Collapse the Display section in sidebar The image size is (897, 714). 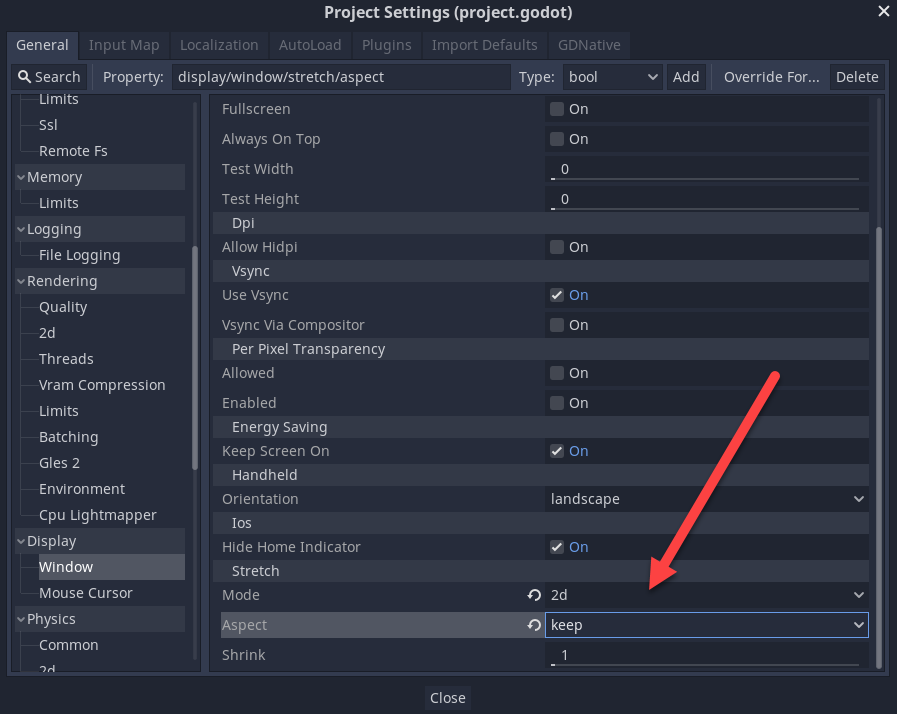[x=23, y=540]
